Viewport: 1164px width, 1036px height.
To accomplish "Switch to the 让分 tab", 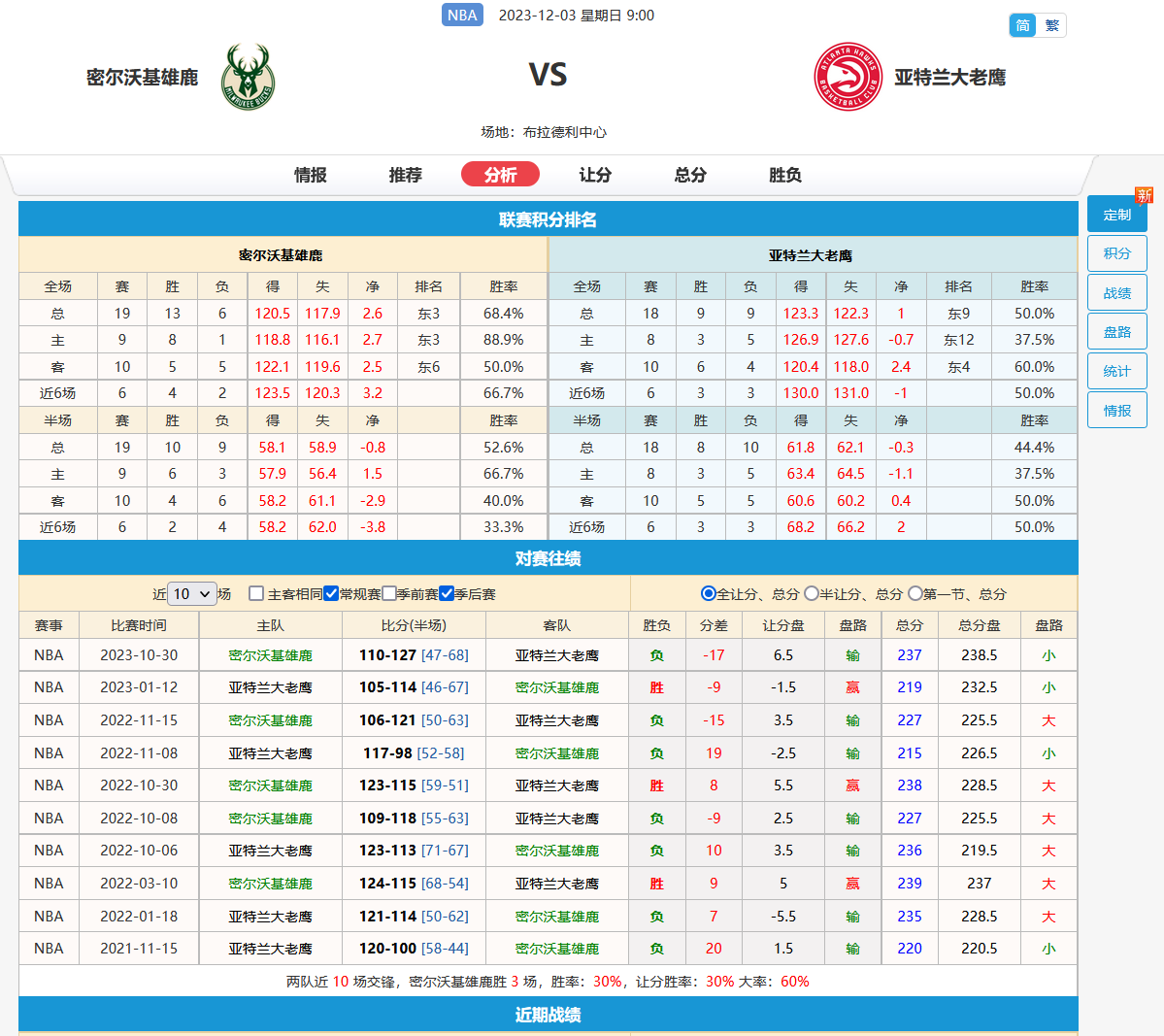I will [596, 175].
